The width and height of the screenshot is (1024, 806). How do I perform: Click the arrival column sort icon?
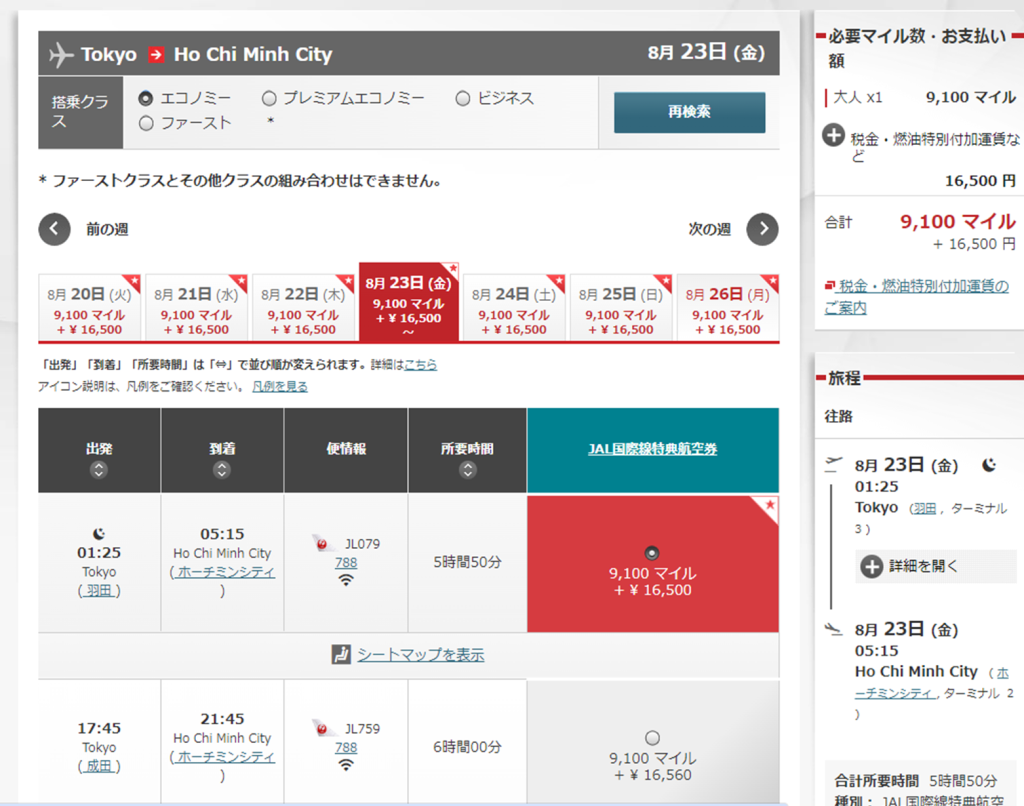click(x=222, y=470)
